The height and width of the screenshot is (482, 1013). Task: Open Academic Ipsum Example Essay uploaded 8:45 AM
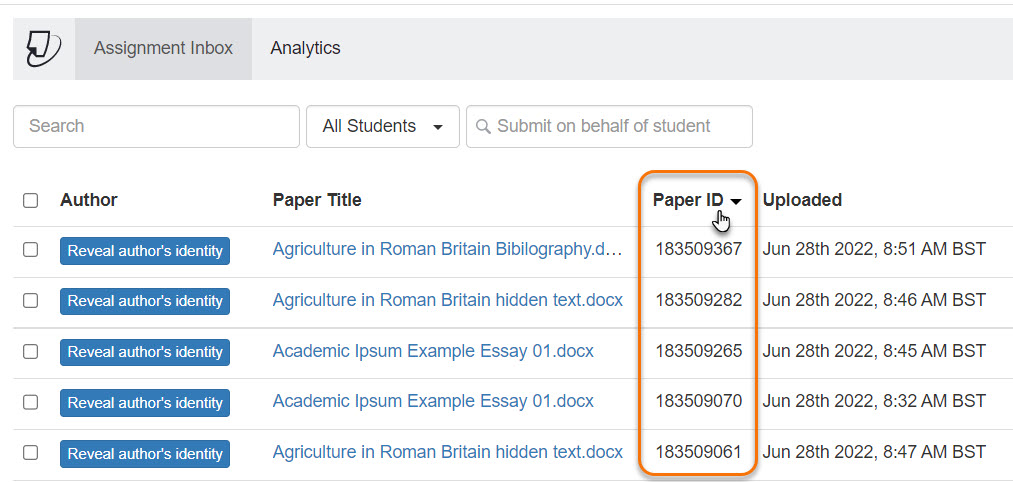click(x=433, y=351)
